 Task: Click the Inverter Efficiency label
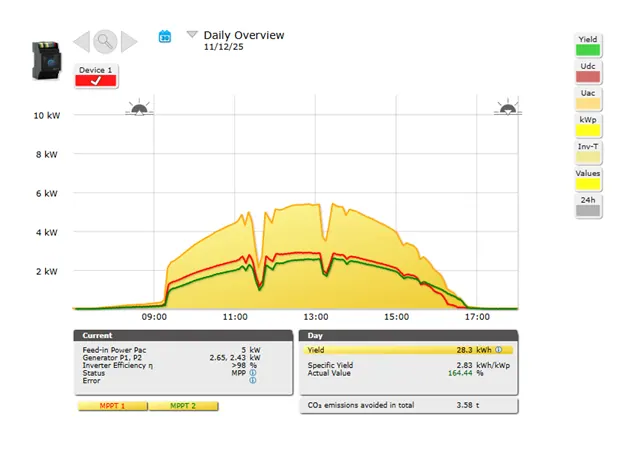coord(118,365)
